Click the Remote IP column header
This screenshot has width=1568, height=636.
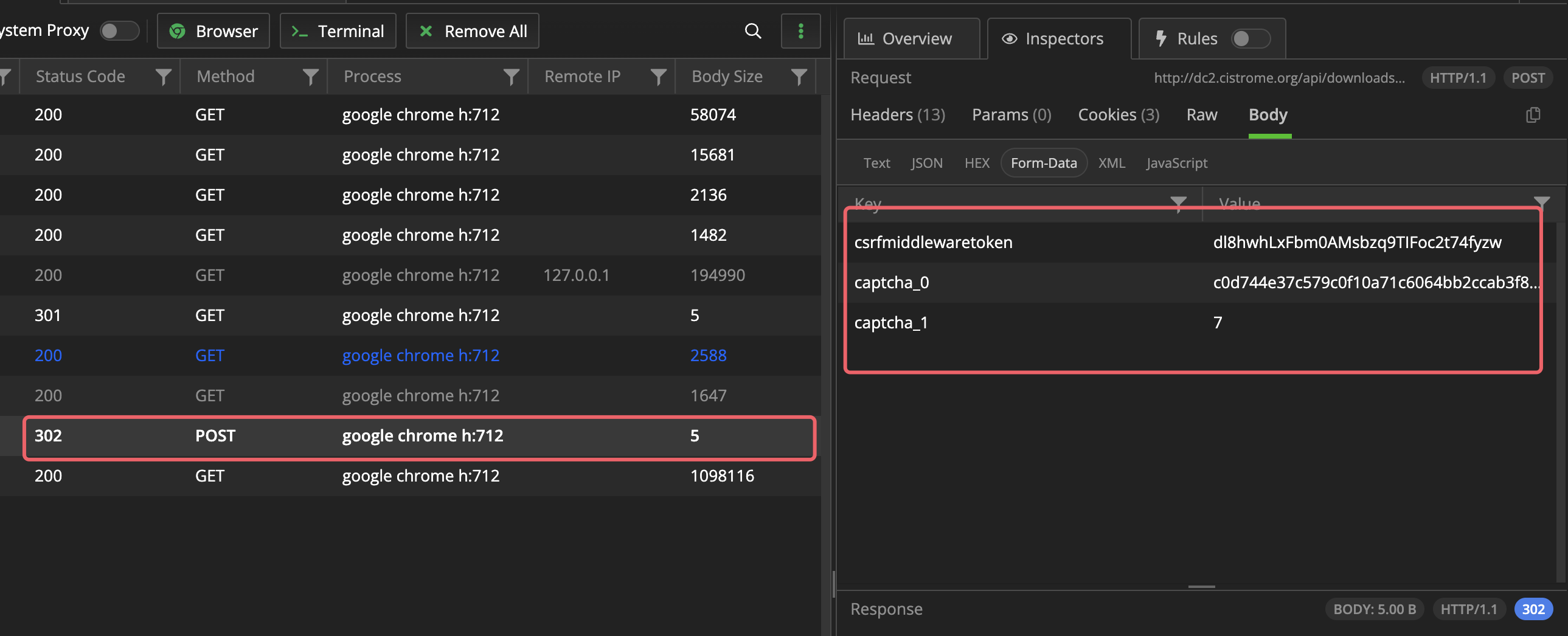[582, 77]
